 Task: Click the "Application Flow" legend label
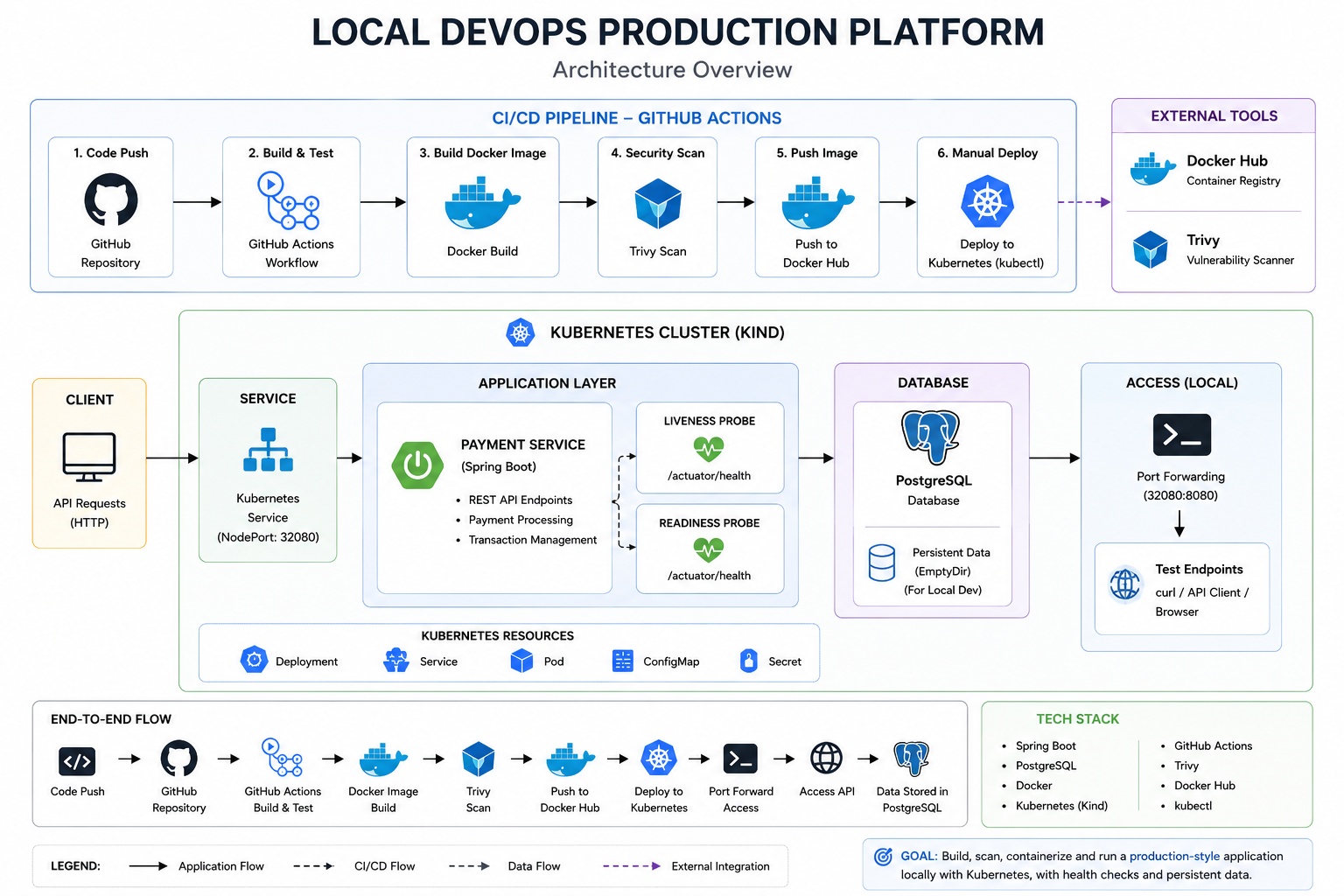(x=221, y=866)
